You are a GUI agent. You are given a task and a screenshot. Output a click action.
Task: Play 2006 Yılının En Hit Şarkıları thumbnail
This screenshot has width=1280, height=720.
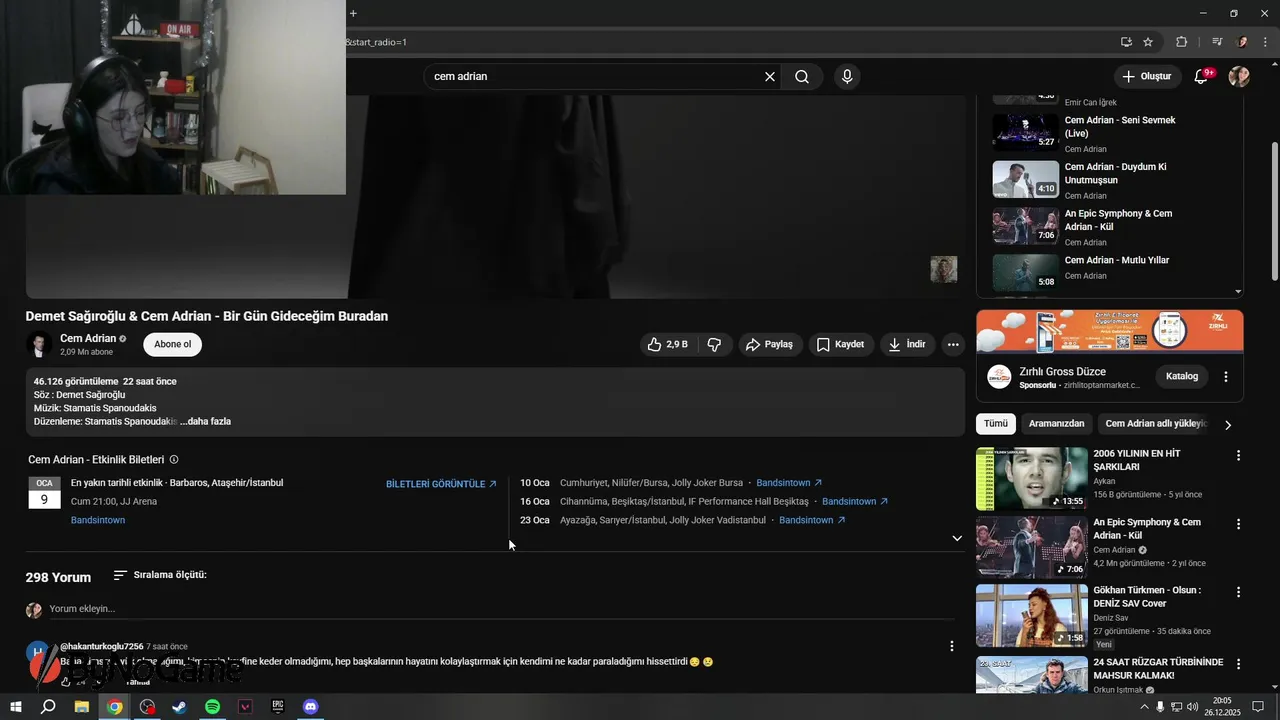click(x=1032, y=479)
